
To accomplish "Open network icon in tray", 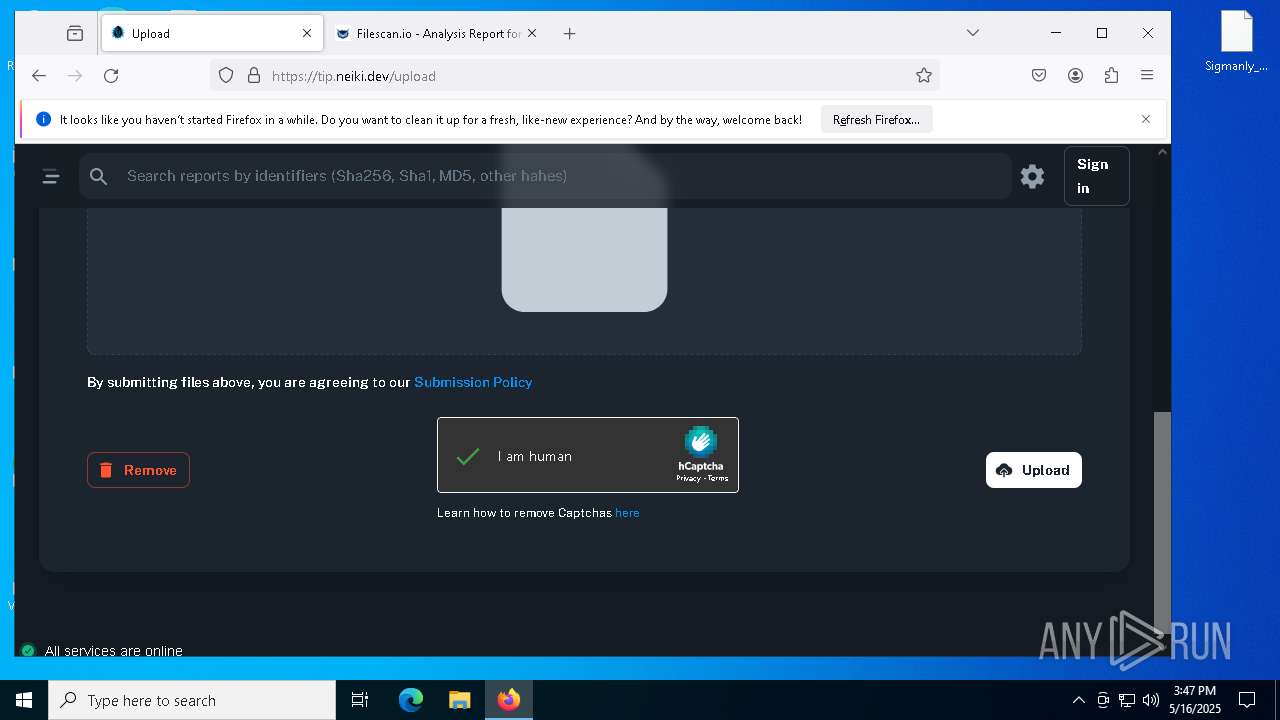I will pos(1127,700).
